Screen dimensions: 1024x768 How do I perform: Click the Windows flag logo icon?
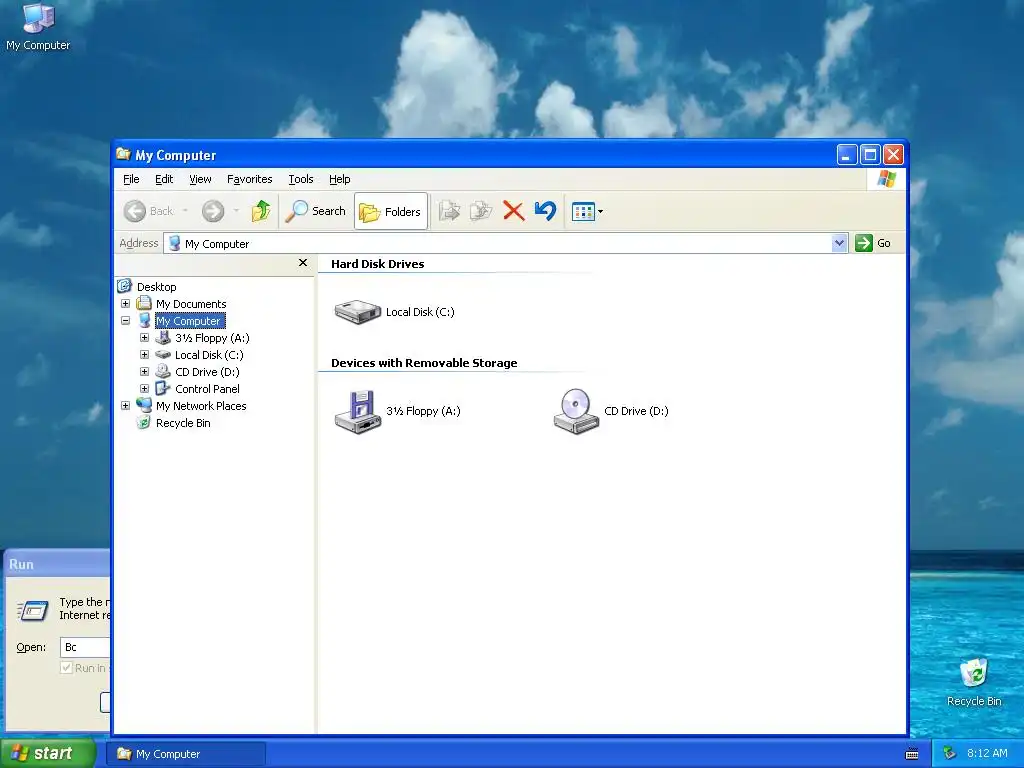pos(887,178)
